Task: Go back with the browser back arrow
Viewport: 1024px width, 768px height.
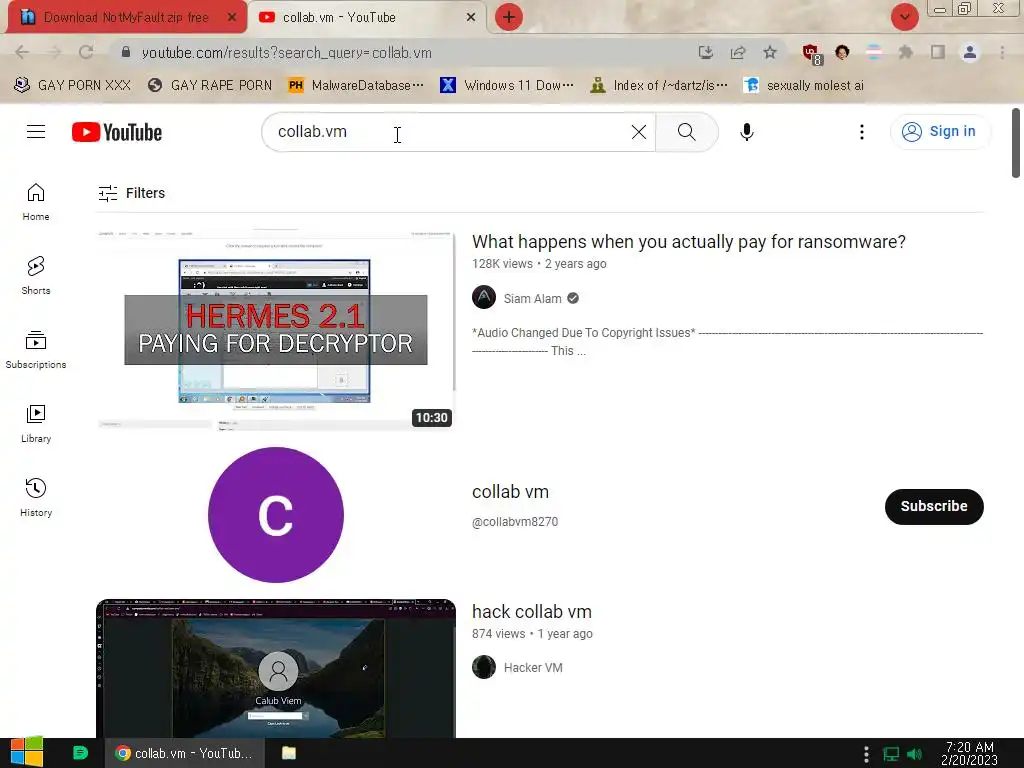Action: 22,52
